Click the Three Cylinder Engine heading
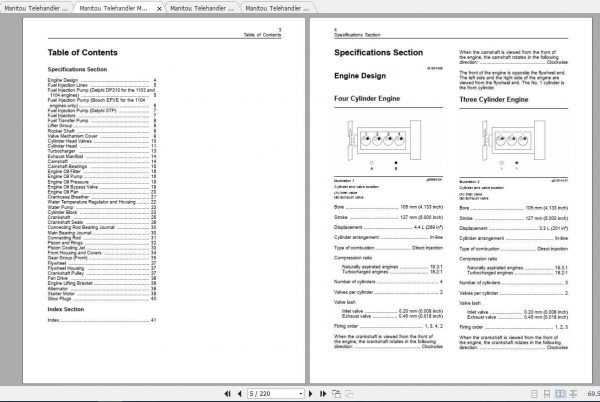 pyautogui.click(x=494, y=99)
